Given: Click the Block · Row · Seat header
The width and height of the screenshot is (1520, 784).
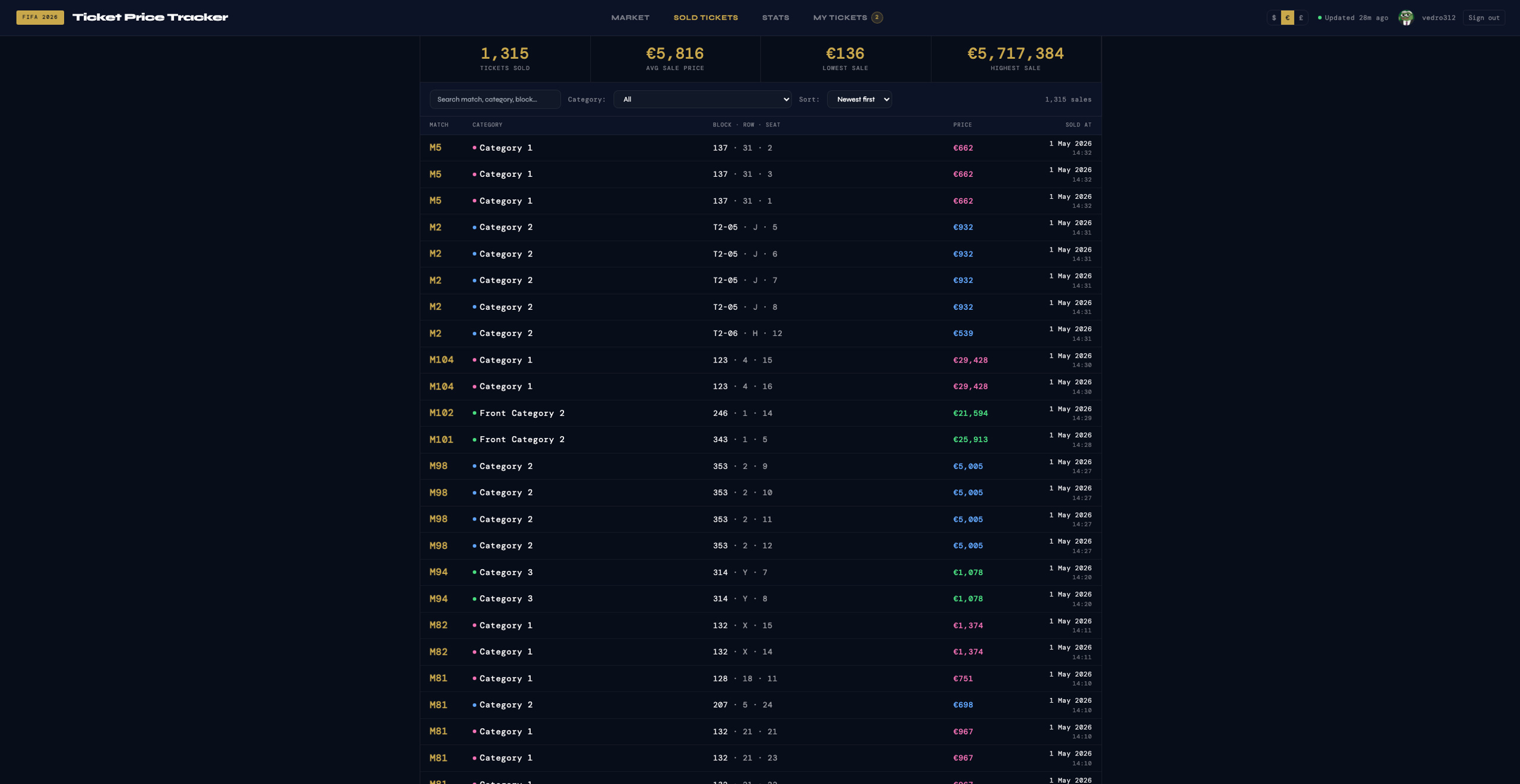Looking at the screenshot, I should (746, 125).
